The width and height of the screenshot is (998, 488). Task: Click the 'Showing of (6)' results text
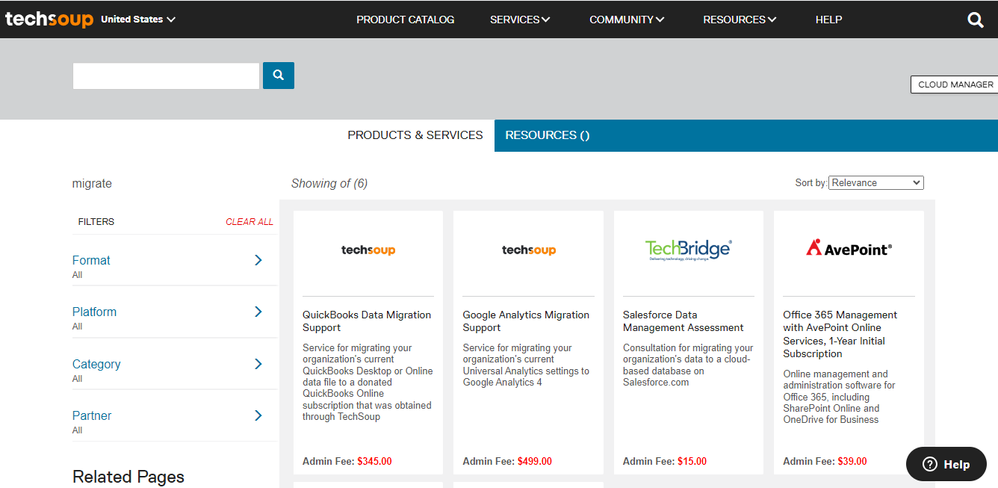(329, 183)
